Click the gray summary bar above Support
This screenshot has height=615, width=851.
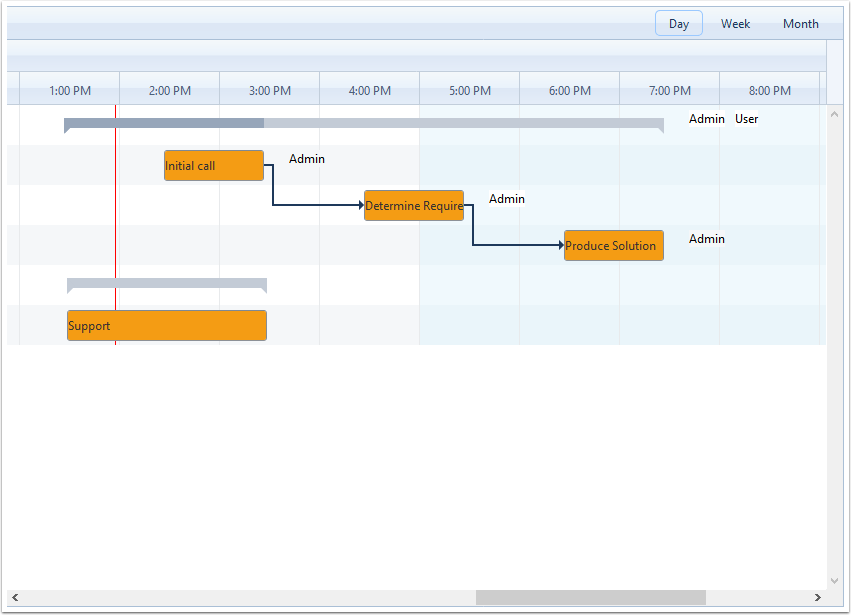(167, 284)
